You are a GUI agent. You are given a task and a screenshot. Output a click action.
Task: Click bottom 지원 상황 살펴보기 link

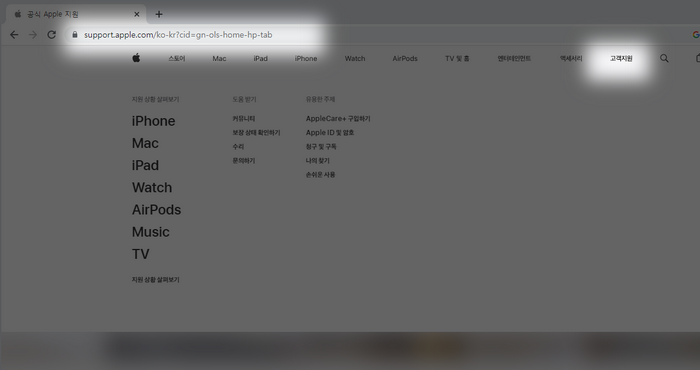pyautogui.click(x=155, y=280)
